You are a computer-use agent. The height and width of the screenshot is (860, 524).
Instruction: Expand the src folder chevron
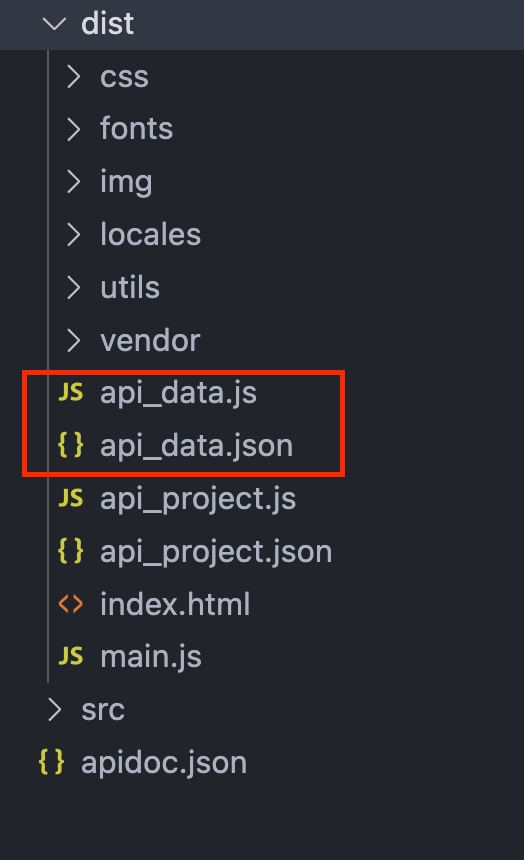tap(54, 709)
